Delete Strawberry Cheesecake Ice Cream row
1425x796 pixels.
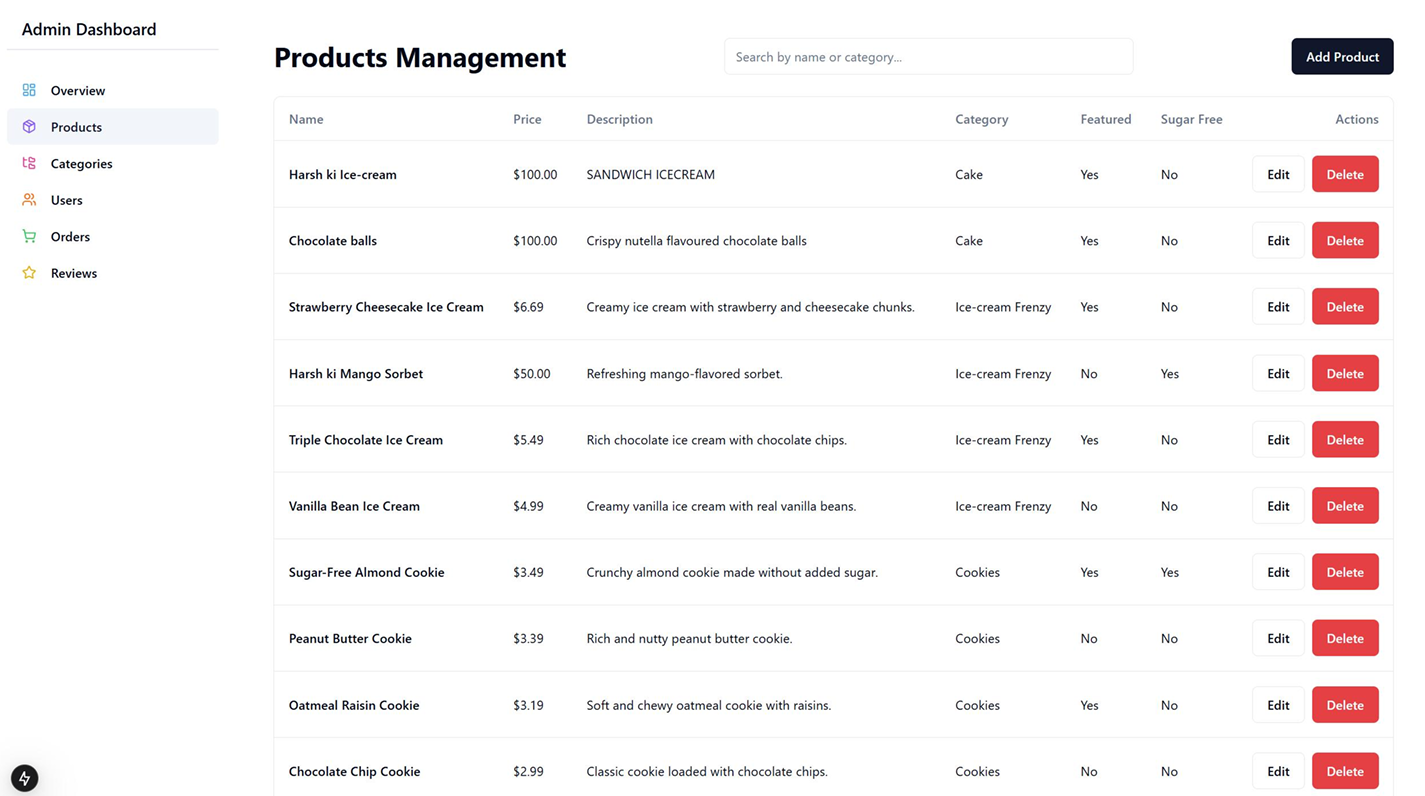pos(1345,307)
